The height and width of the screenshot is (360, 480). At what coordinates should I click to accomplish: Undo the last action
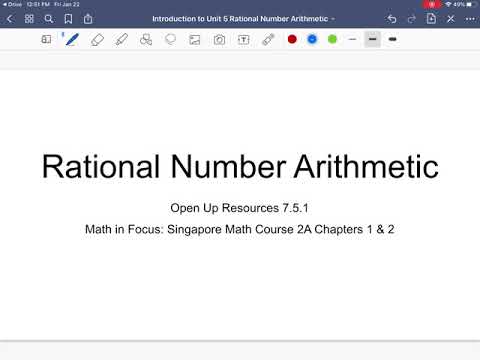tap(392, 19)
